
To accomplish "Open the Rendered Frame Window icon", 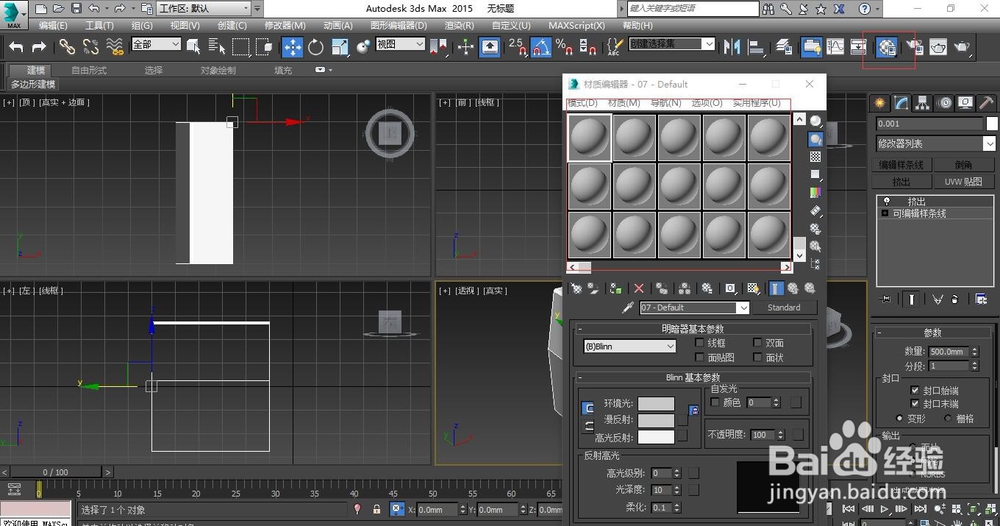I will point(938,47).
